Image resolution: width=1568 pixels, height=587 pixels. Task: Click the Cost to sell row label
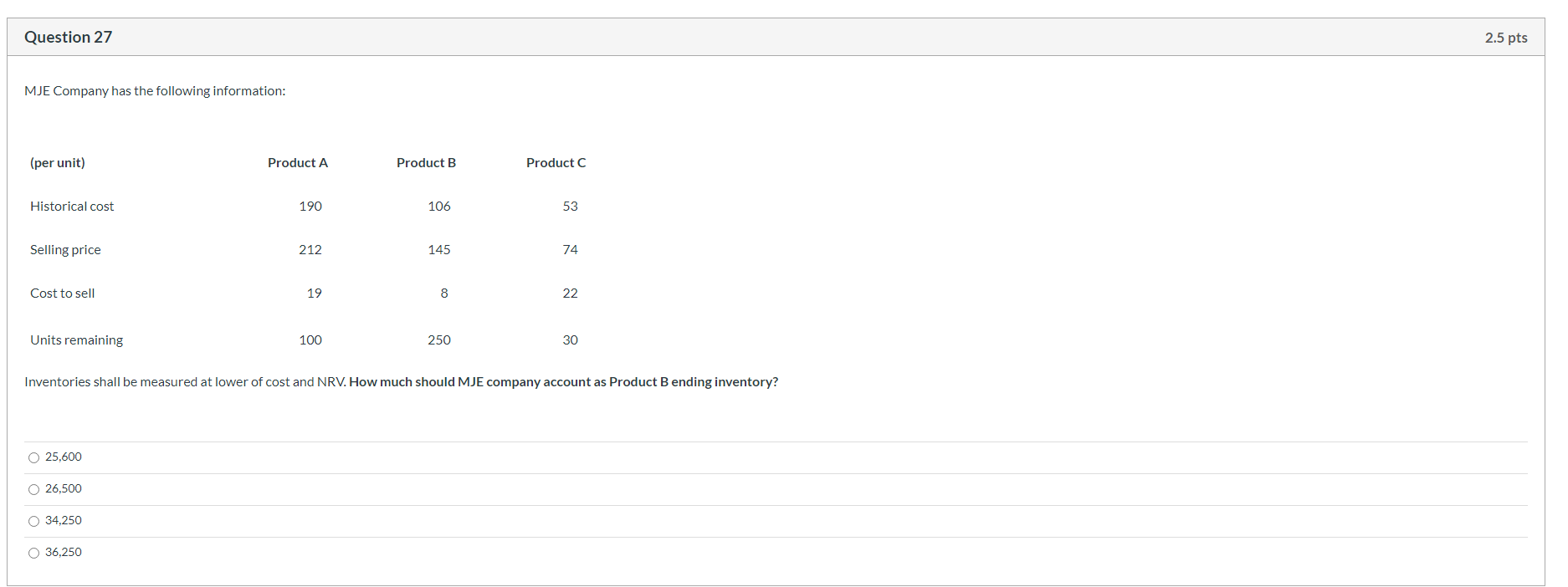coord(62,293)
